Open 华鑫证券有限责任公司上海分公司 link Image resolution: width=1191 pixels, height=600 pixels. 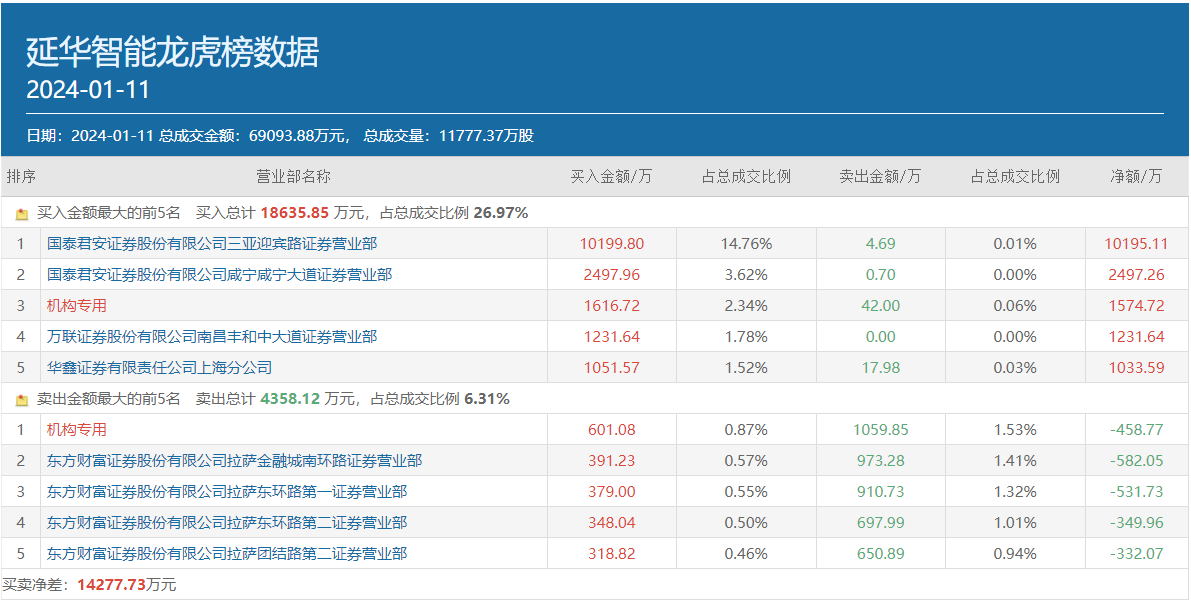pos(160,368)
